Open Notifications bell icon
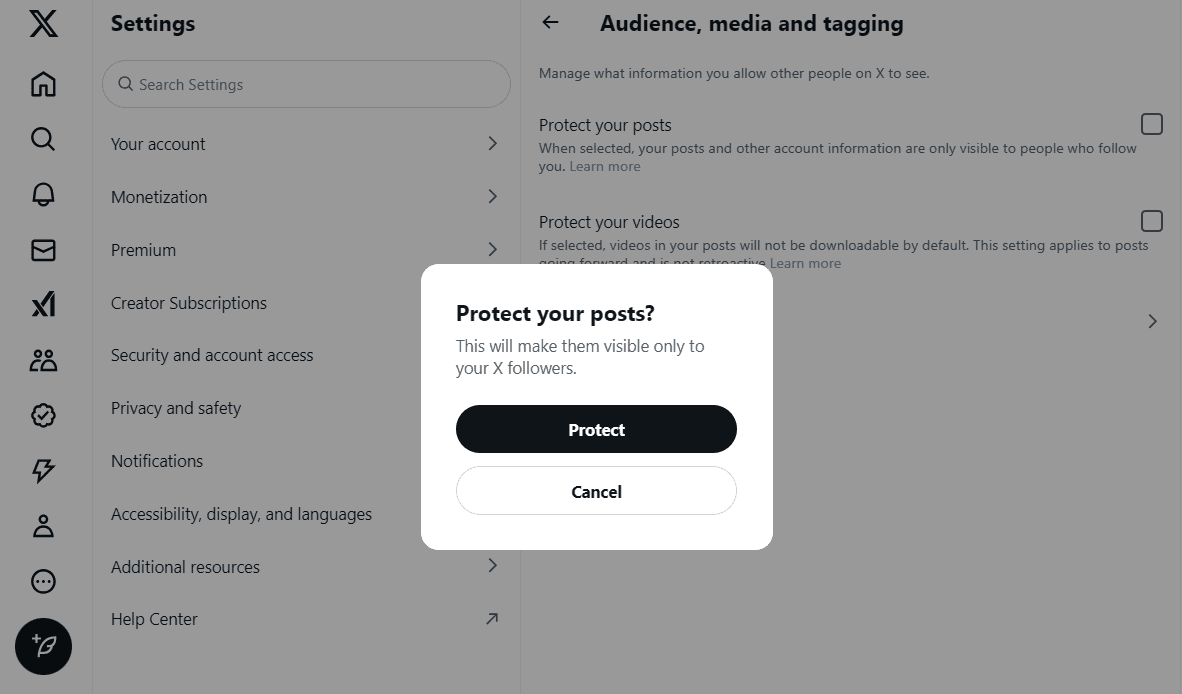The height and width of the screenshot is (694, 1182). coord(43,194)
